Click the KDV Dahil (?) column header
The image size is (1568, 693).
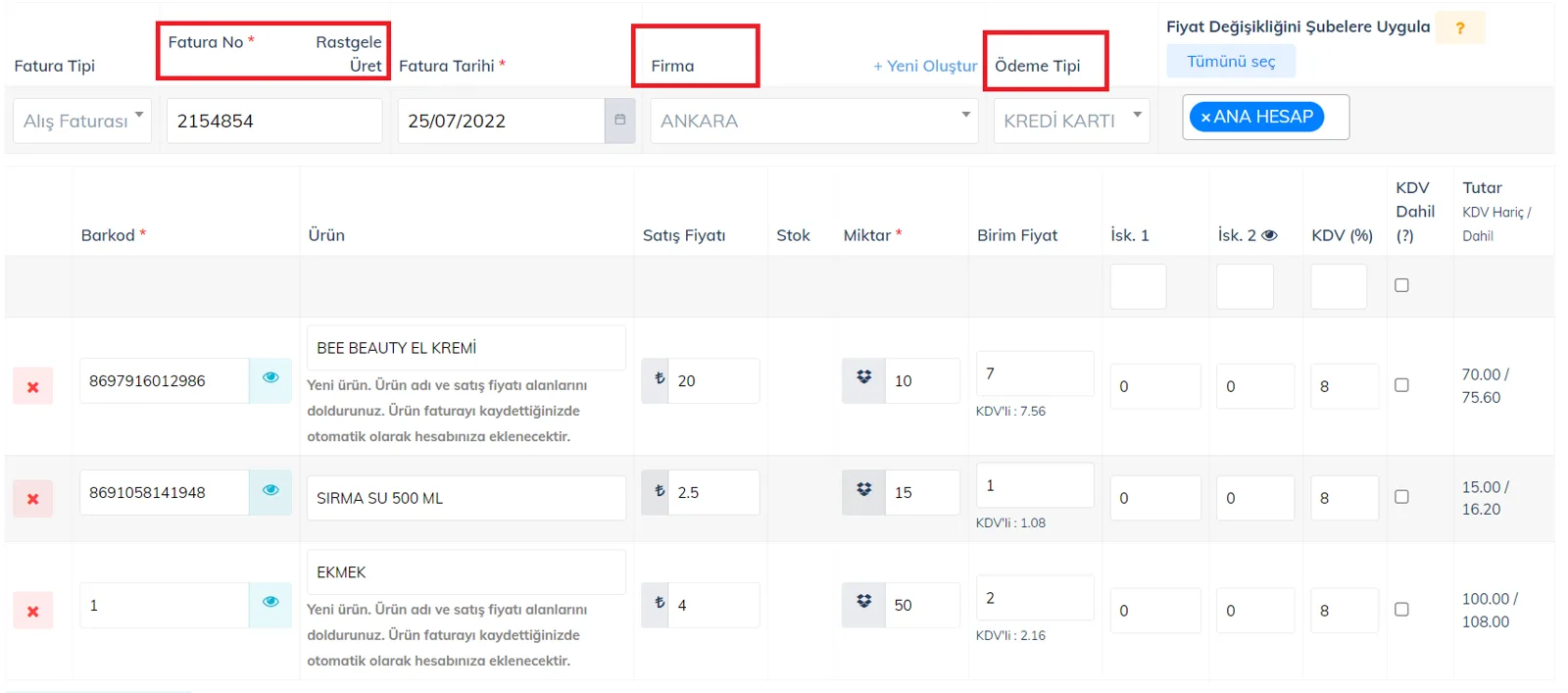tap(1415, 211)
